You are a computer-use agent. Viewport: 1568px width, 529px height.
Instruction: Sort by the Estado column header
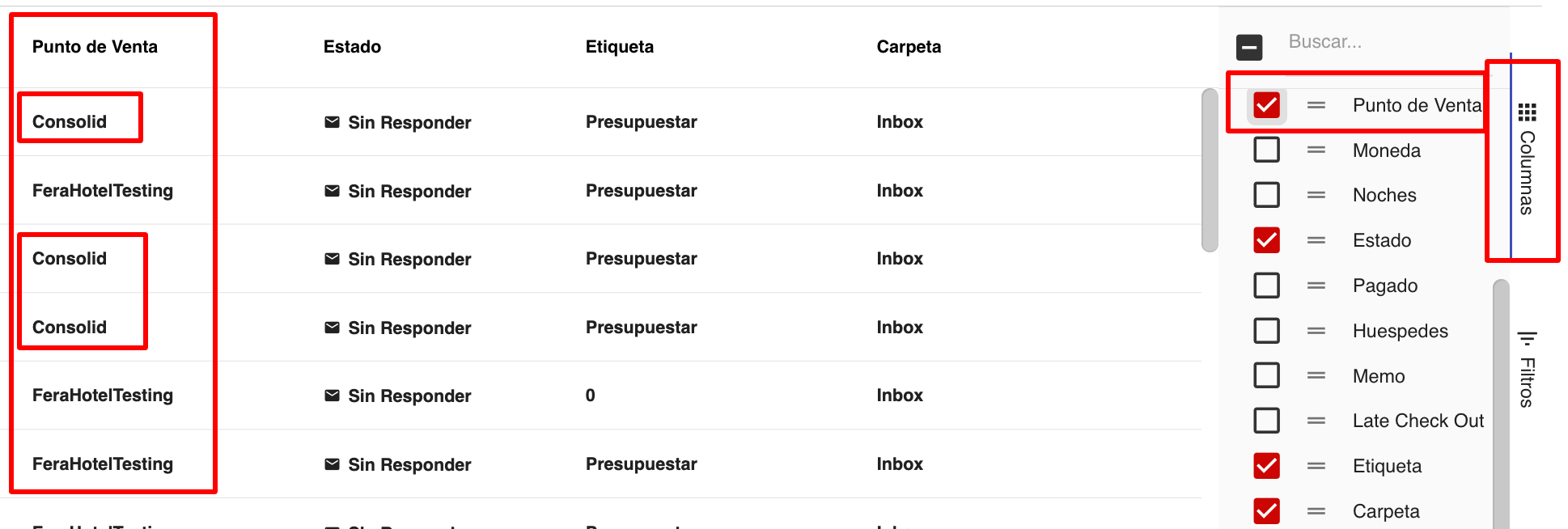coord(352,47)
